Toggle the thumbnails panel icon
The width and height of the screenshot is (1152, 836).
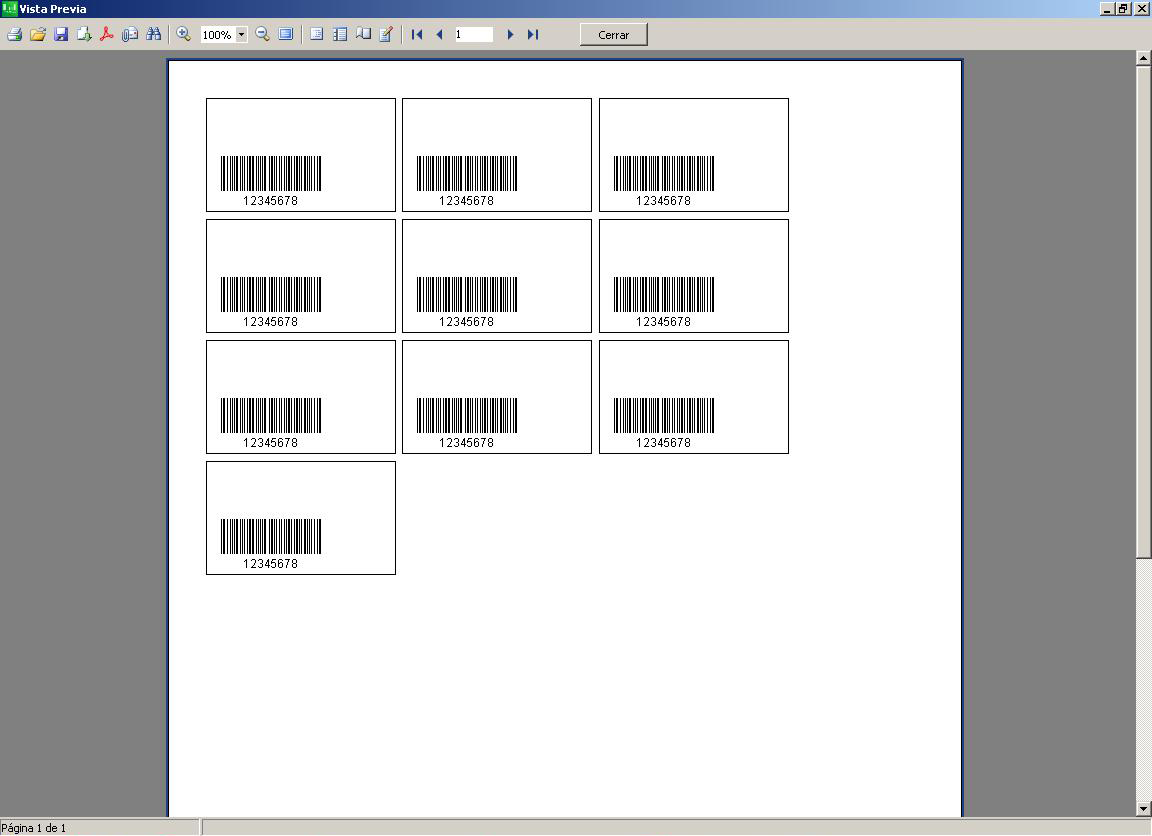[x=340, y=35]
